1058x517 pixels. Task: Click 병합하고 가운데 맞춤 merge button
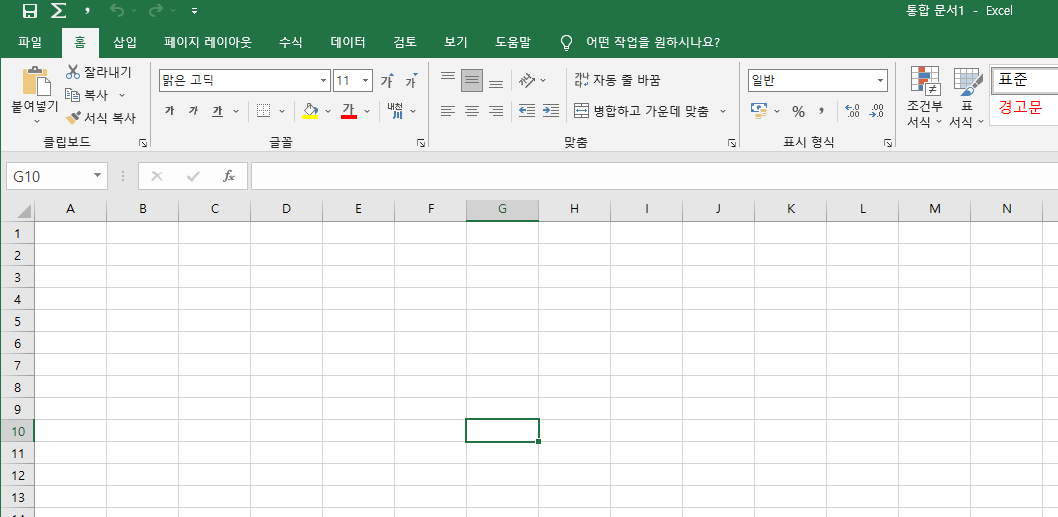point(641,111)
